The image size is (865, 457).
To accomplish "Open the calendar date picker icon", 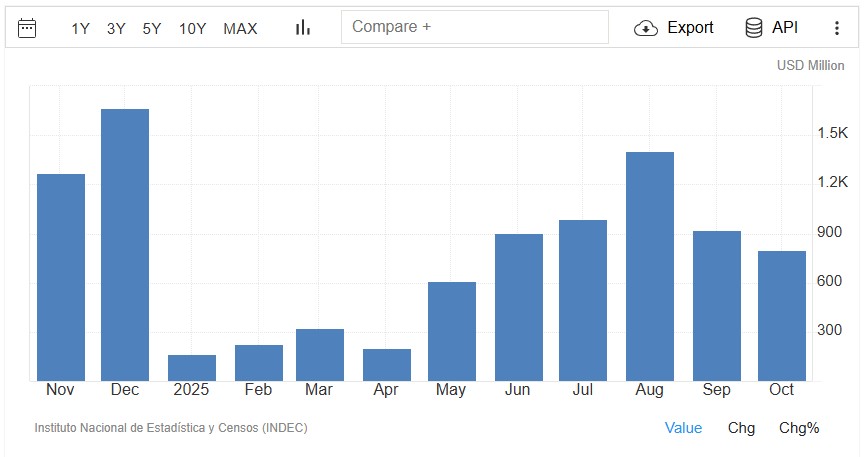I will coord(27,28).
